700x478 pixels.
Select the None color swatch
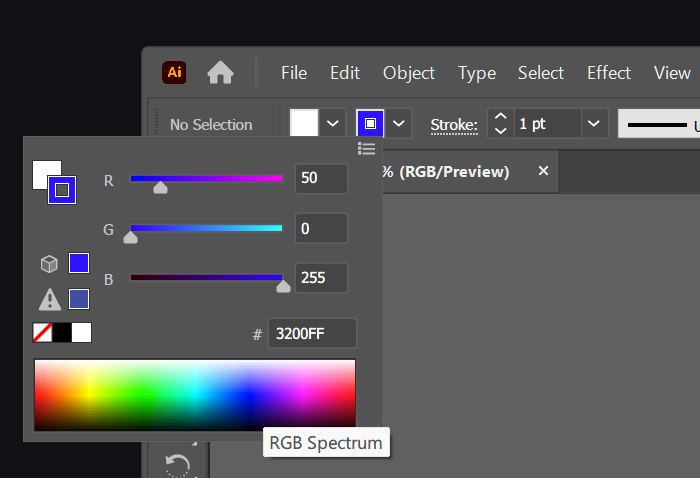pos(42,333)
